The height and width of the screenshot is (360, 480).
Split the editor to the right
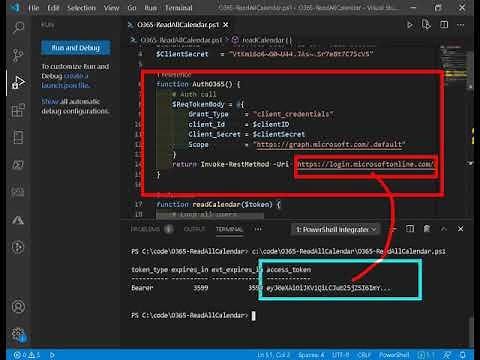tap(444, 25)
